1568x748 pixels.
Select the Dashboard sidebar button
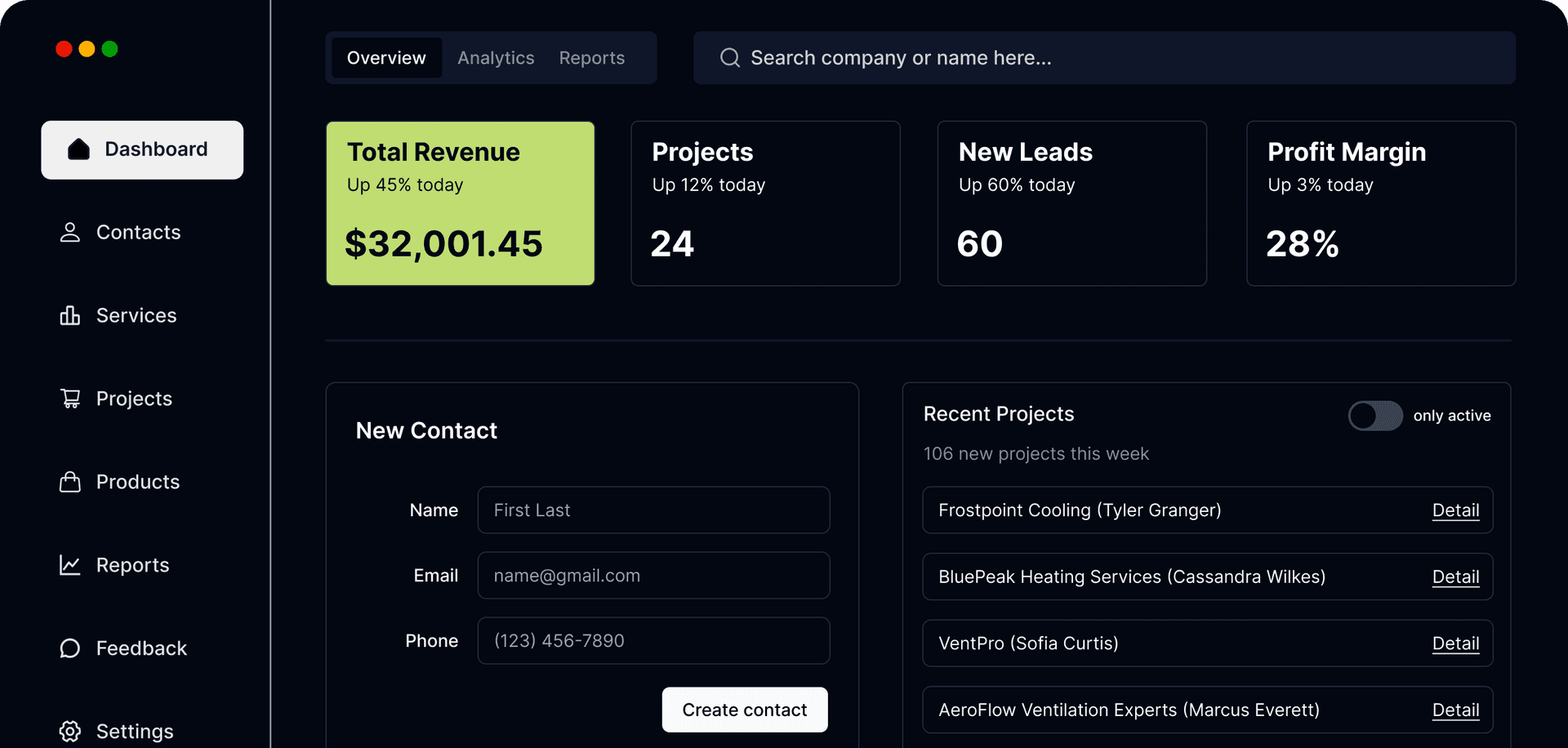click(142, 149)
